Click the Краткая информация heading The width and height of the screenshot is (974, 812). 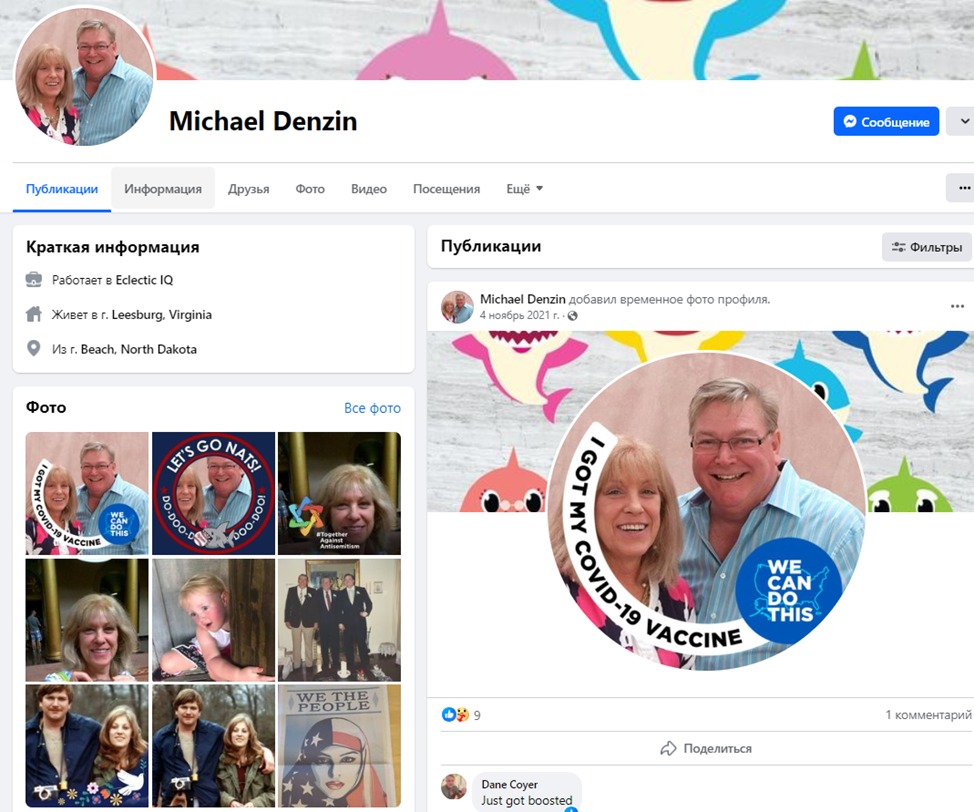(112, 247)
